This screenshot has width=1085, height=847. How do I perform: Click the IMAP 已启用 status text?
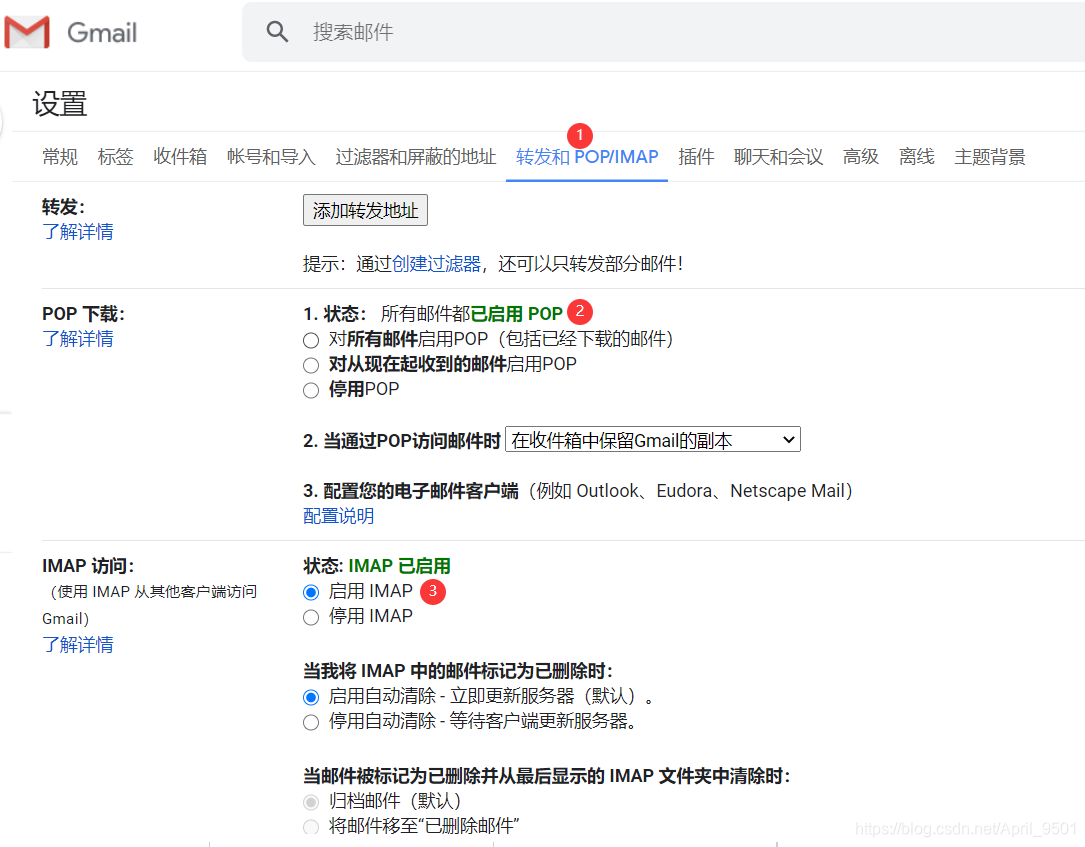tap(399, 566)
